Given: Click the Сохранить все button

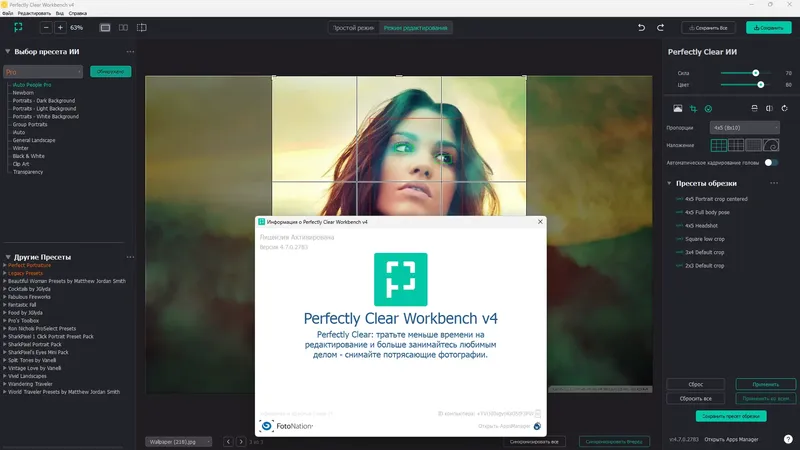Looking at the screenshot, I should (x=708, y=28).
